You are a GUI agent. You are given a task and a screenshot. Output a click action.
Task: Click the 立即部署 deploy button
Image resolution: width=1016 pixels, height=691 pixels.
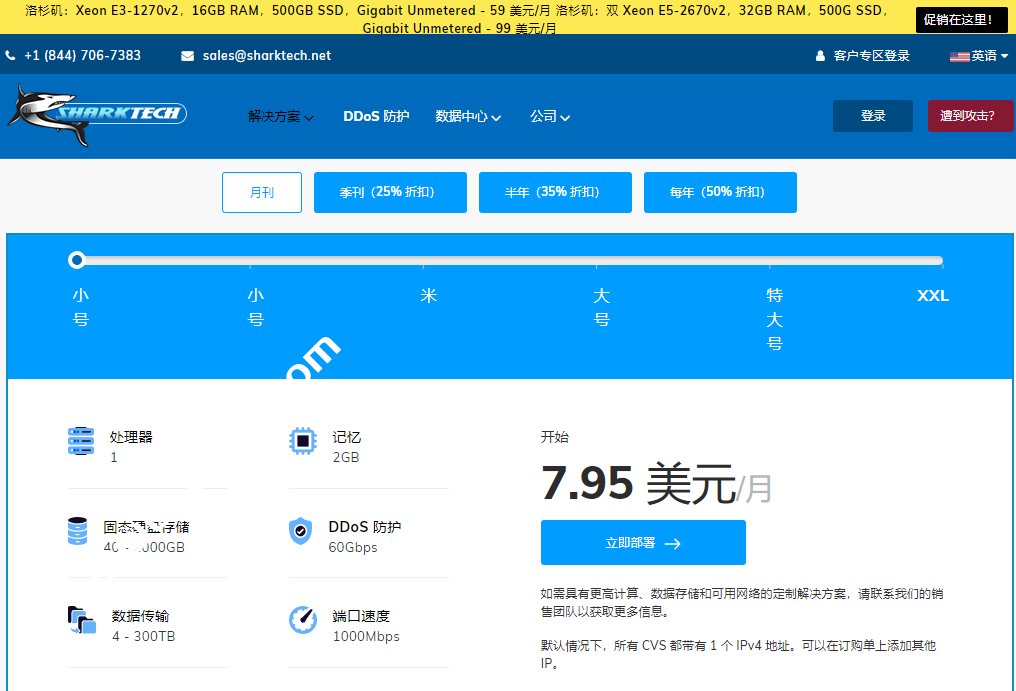pos(643,542)
